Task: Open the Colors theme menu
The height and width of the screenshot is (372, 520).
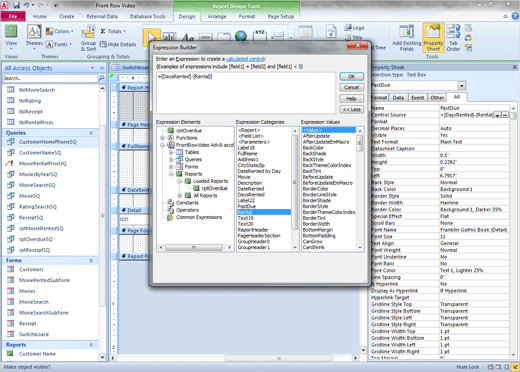Action: (x=60, y=31)
